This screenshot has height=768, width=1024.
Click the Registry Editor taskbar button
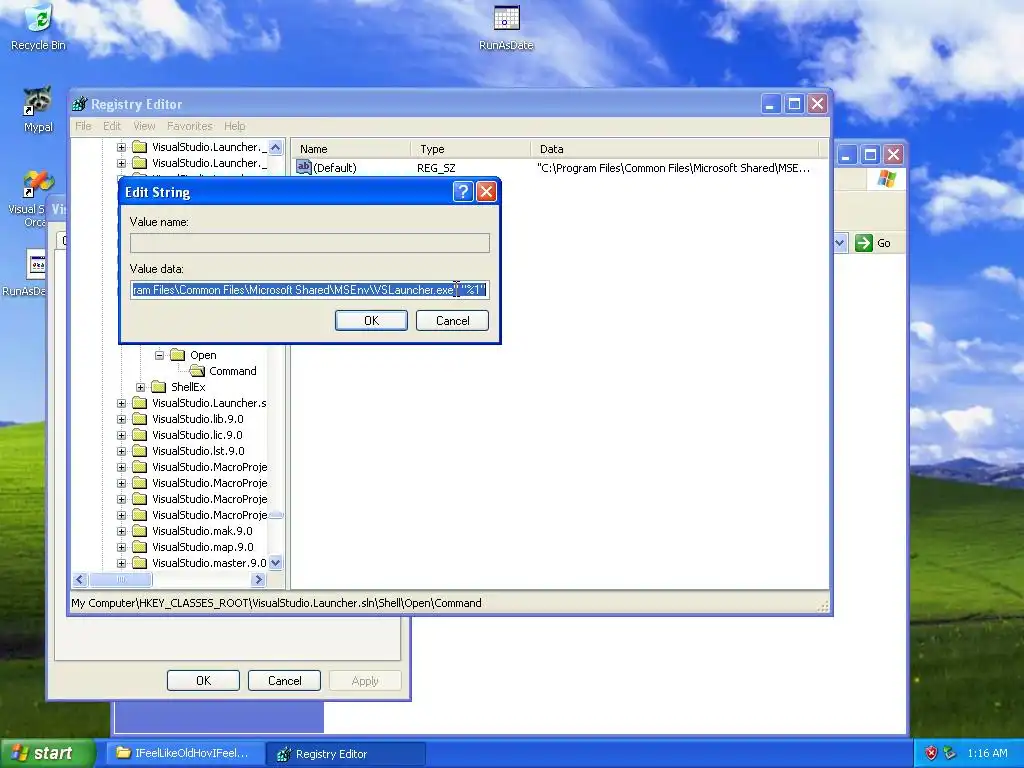[x=346, y=754]
